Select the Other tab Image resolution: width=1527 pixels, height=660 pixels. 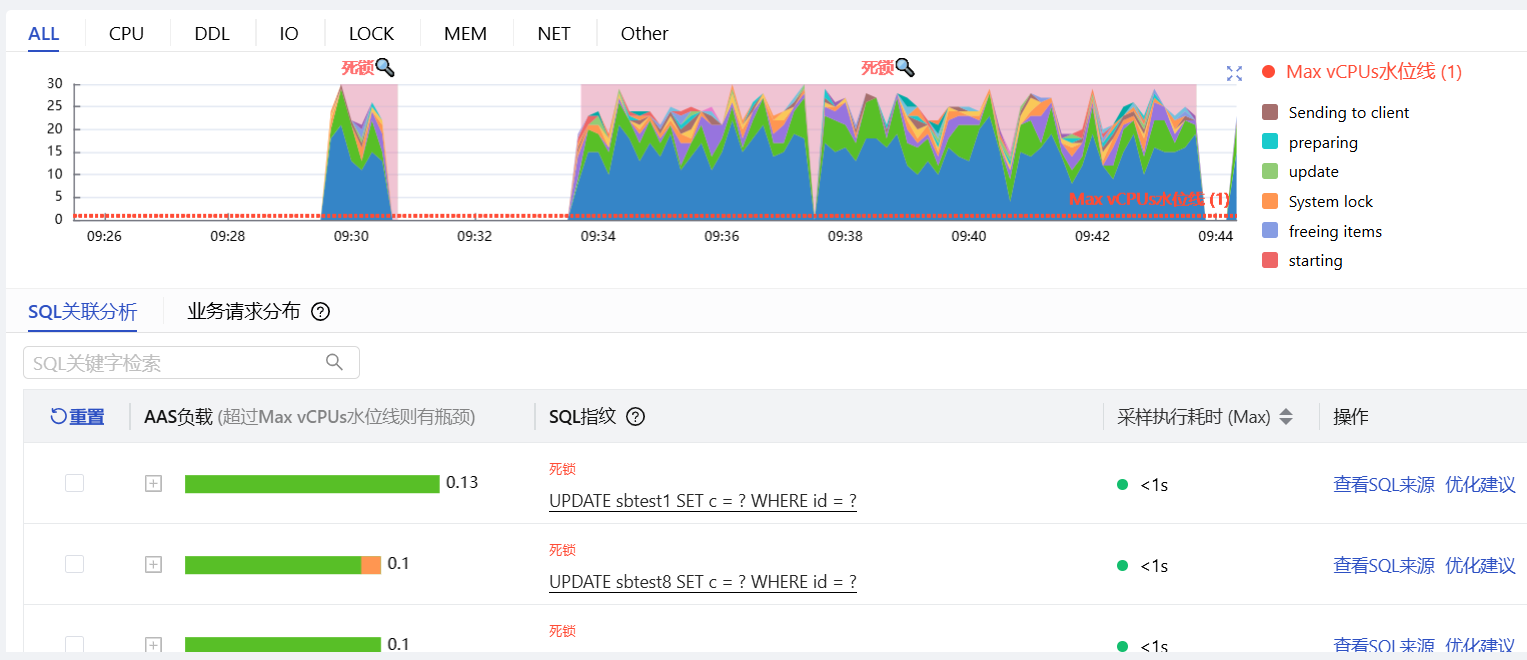tap(644, 33)
